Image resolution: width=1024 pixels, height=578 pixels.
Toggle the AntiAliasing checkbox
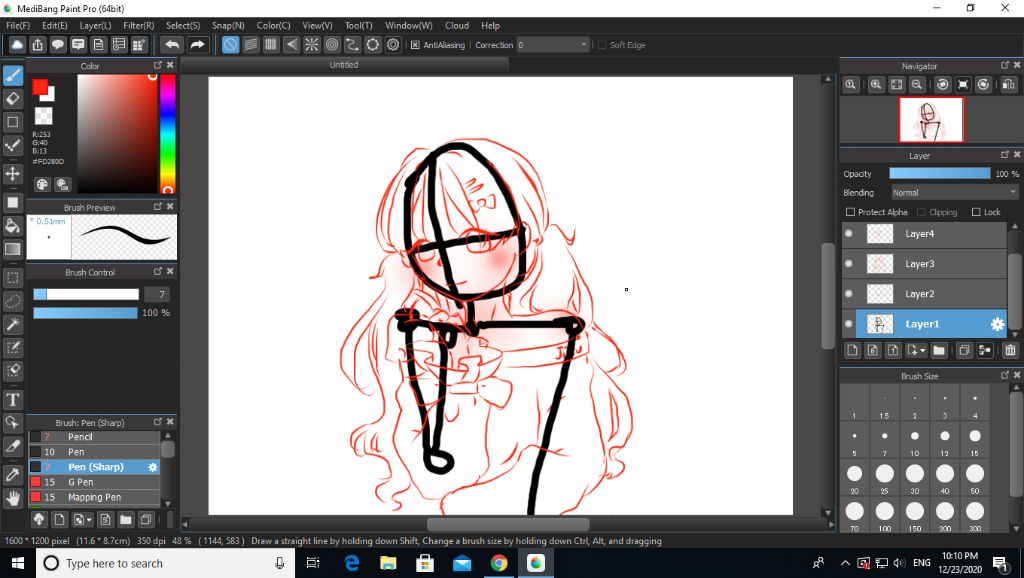point(415,45)
